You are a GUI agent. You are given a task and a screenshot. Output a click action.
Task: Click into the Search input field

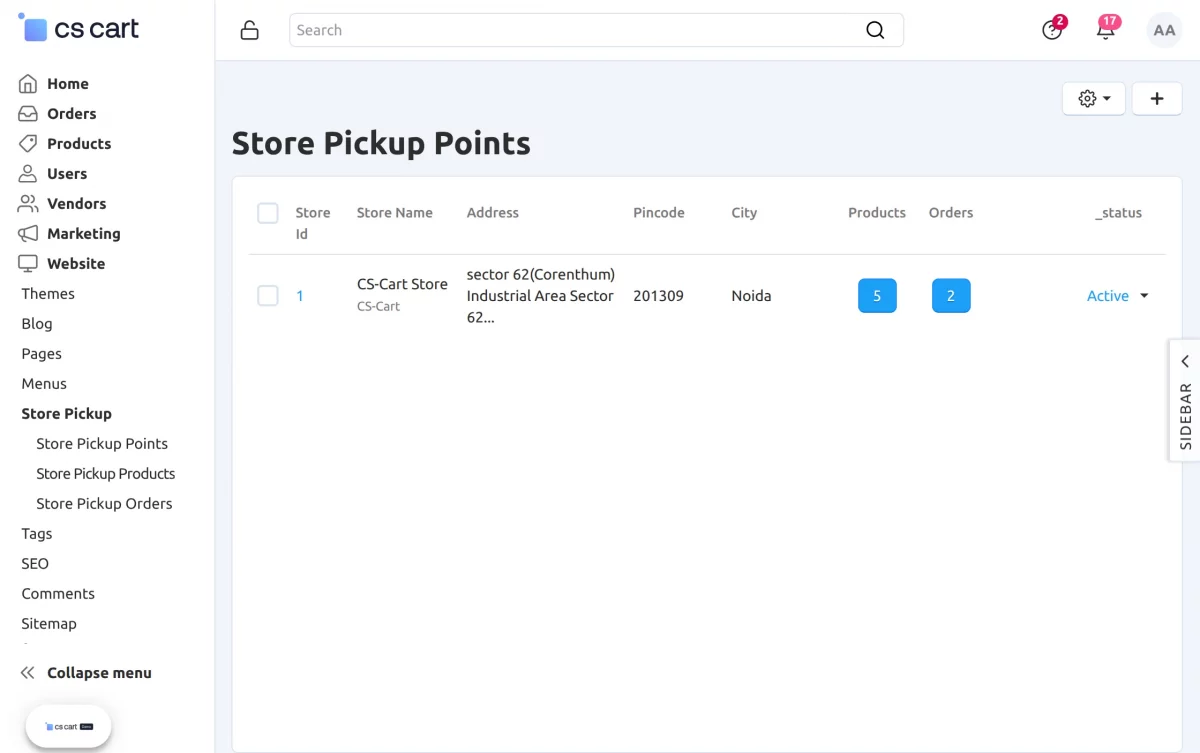pos(575,30)
